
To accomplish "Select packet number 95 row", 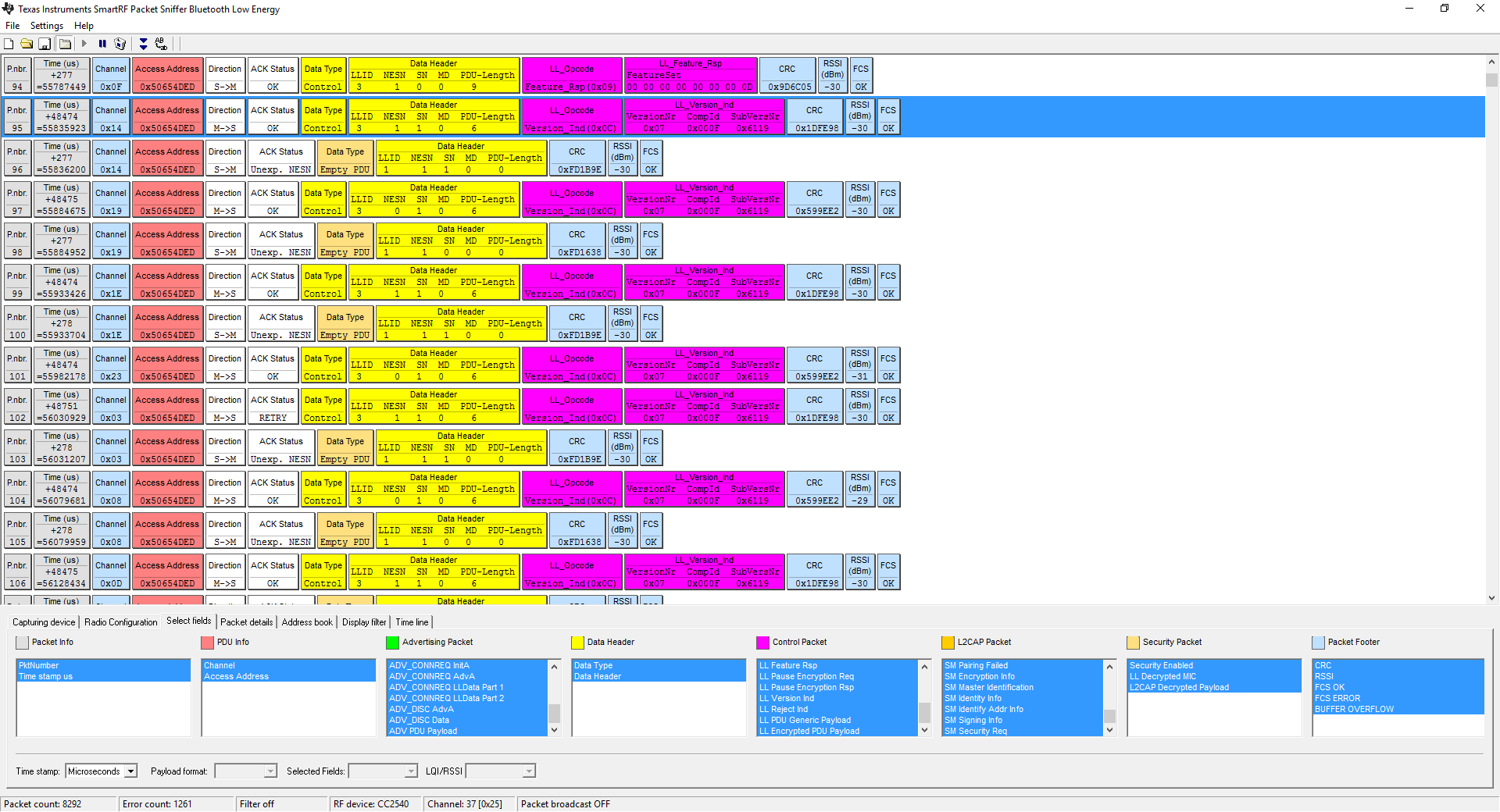I will click(744, 117).
